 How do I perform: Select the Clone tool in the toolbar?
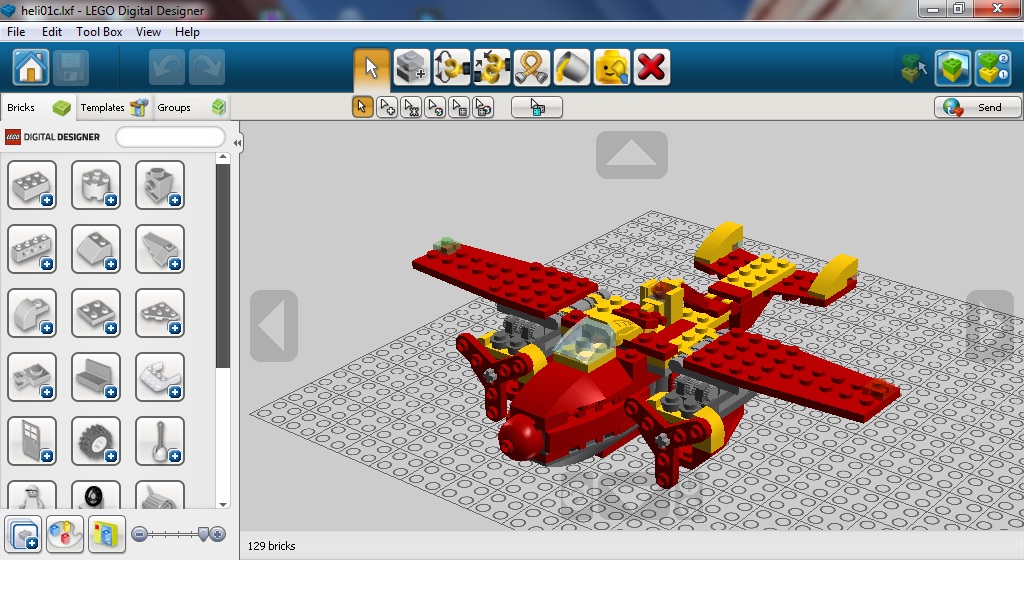coord(412,68)
